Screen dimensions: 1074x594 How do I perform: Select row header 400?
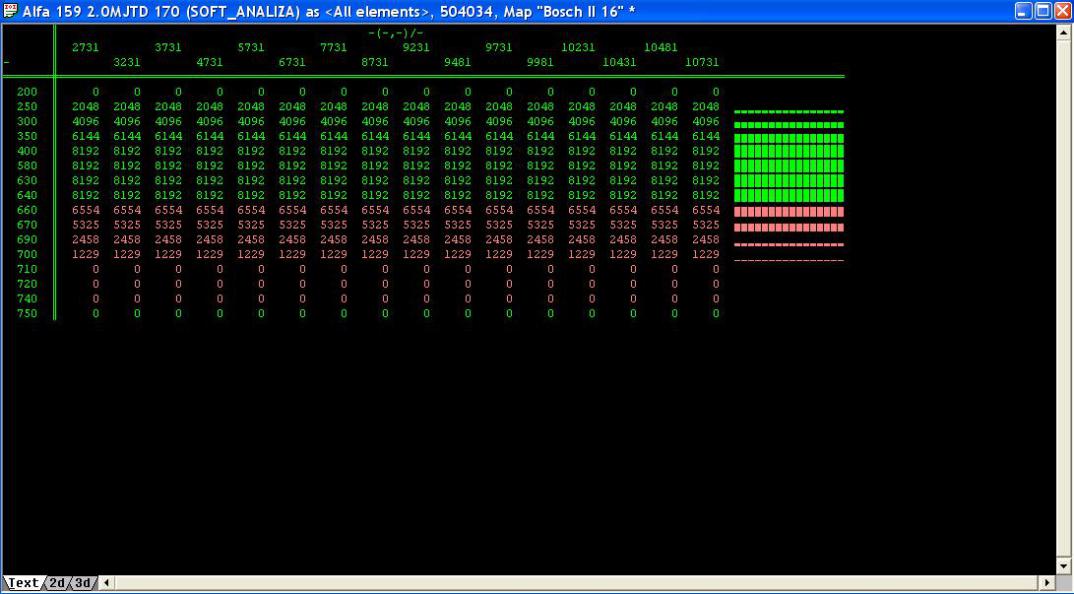pos(27,151)
